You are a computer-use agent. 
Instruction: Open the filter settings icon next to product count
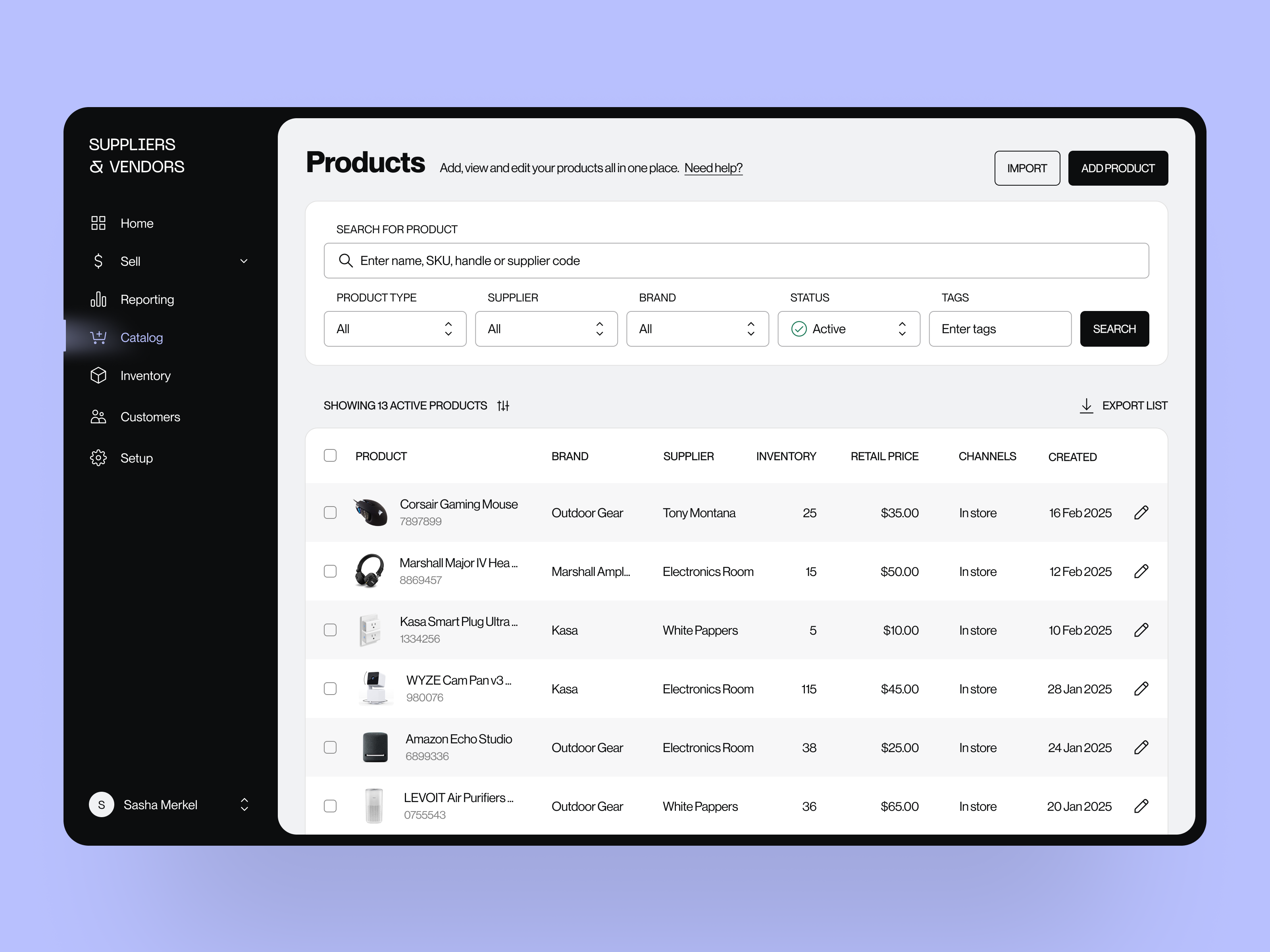click(503, 406)
